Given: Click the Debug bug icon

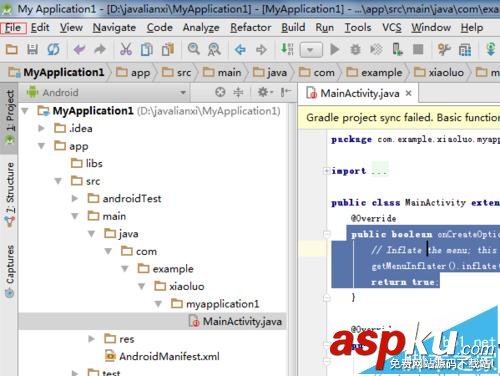Looking at the screenshot, I should (355, 50).
